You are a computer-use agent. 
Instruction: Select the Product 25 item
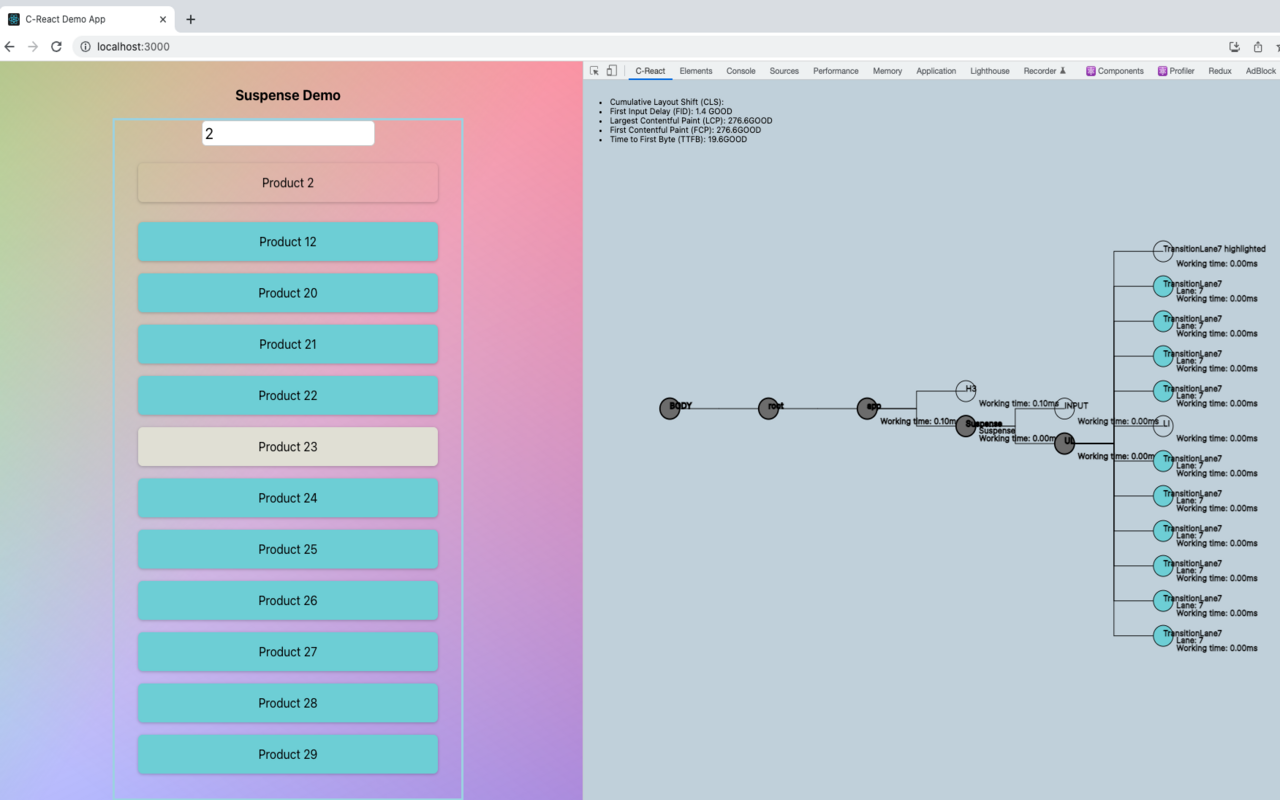288,549
